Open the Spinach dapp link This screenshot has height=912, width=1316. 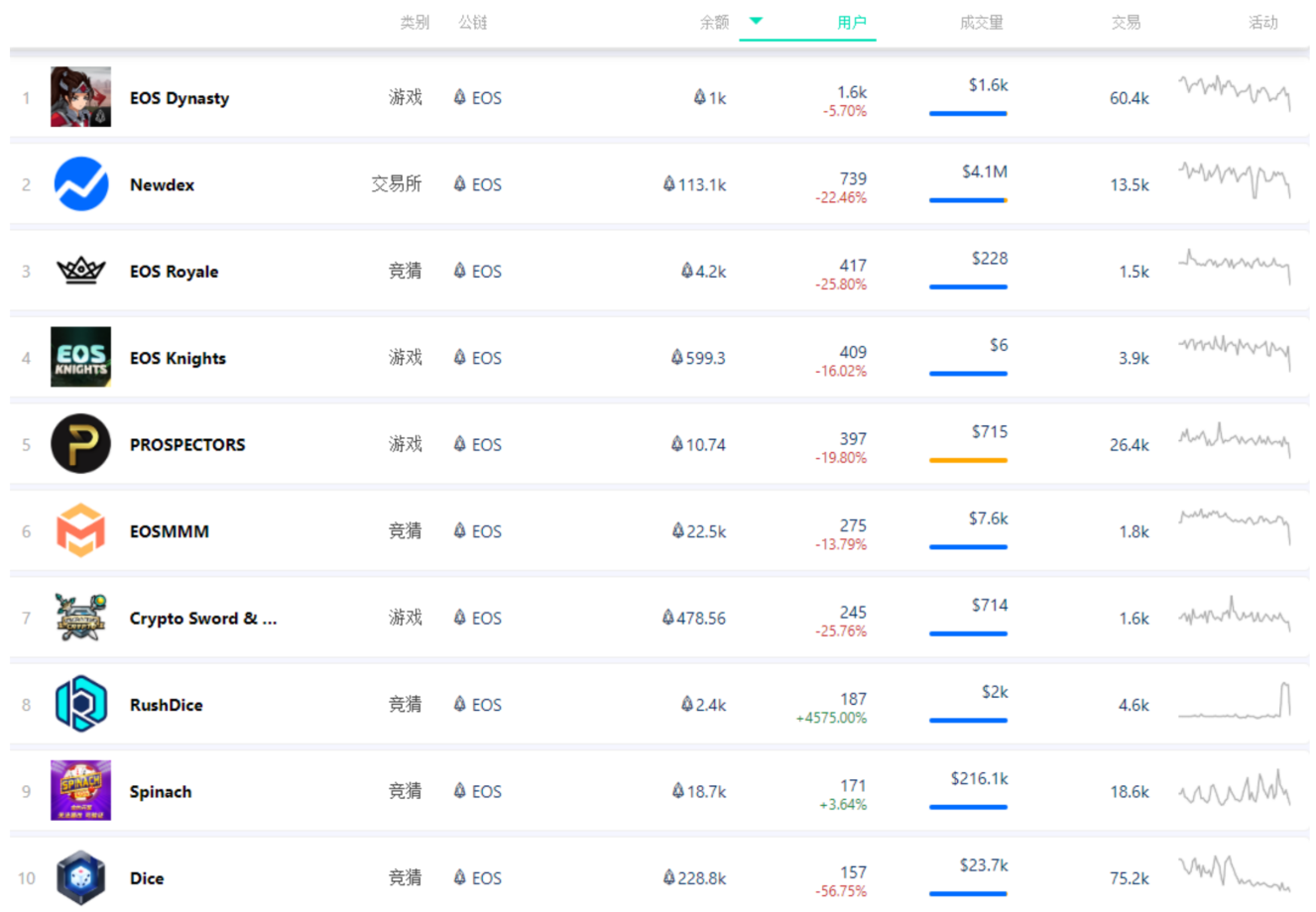161,792
